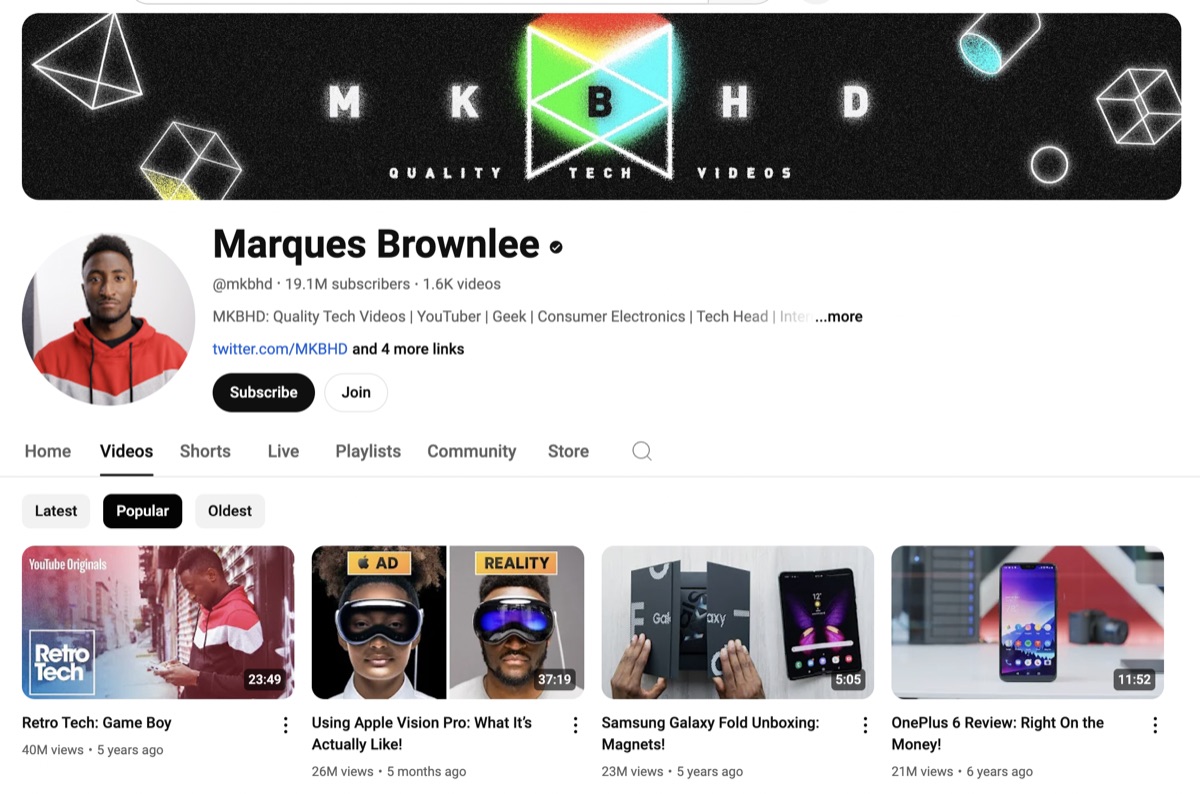Select the Latest sort chip
The image size is (1200, 794).
coord(56,511)
